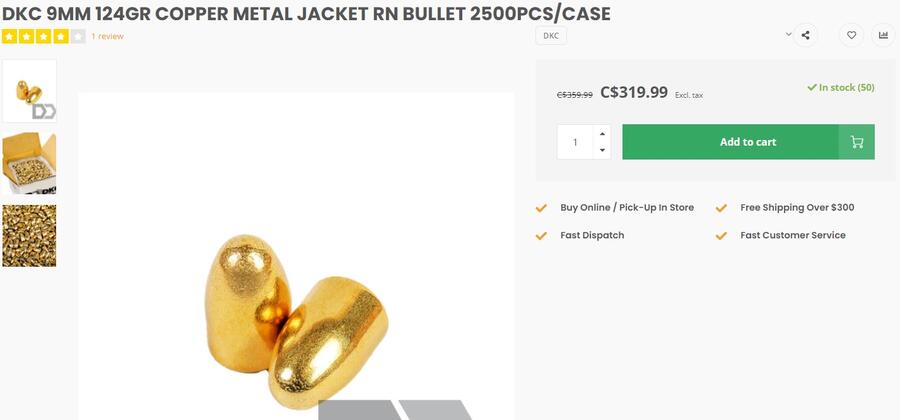Viewport: 900px width, 420px height.
Task: Add product to wishlist heart icon
Action: [851, 36]
